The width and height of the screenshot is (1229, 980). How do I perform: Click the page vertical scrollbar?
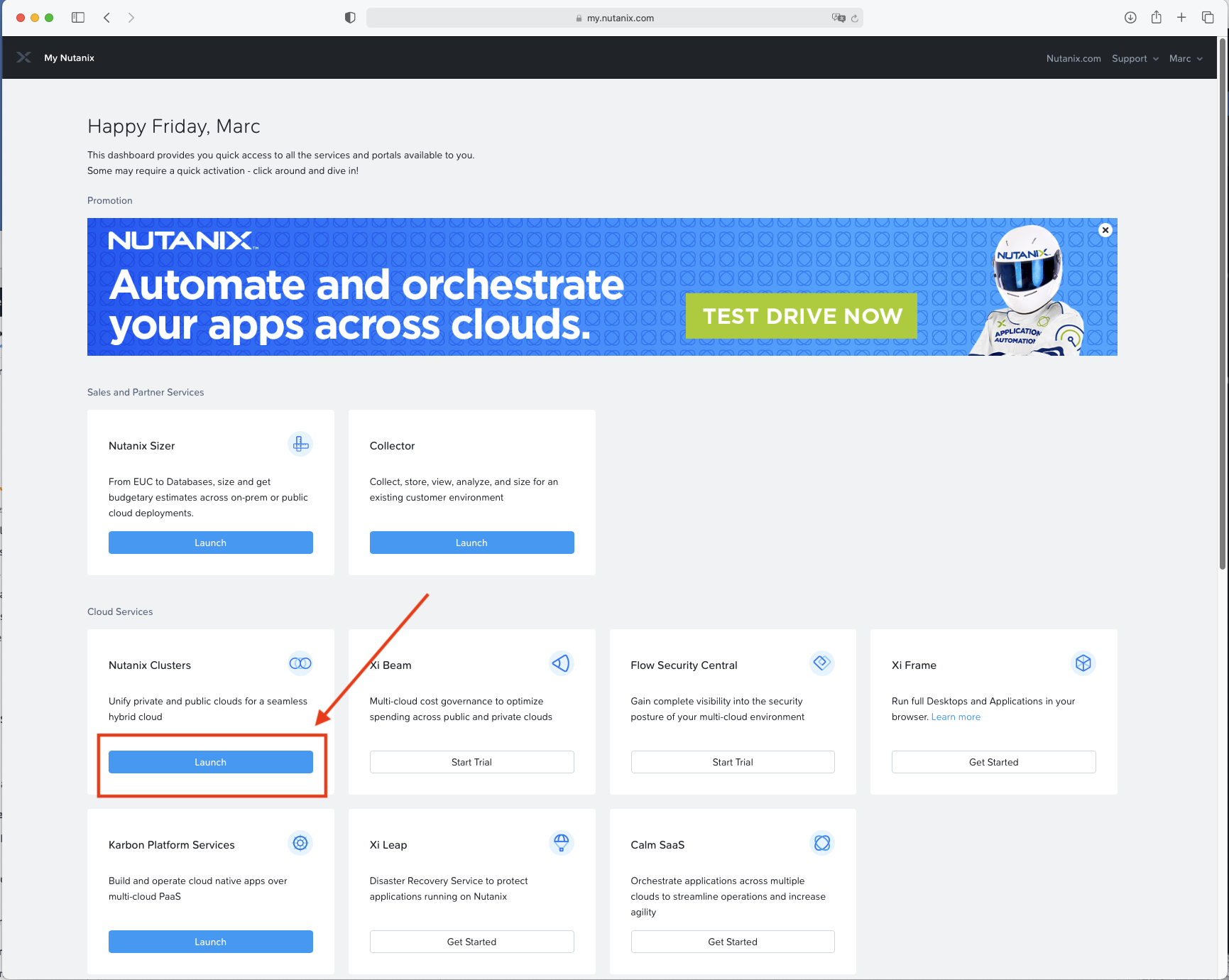click(x=1223, y=305)
